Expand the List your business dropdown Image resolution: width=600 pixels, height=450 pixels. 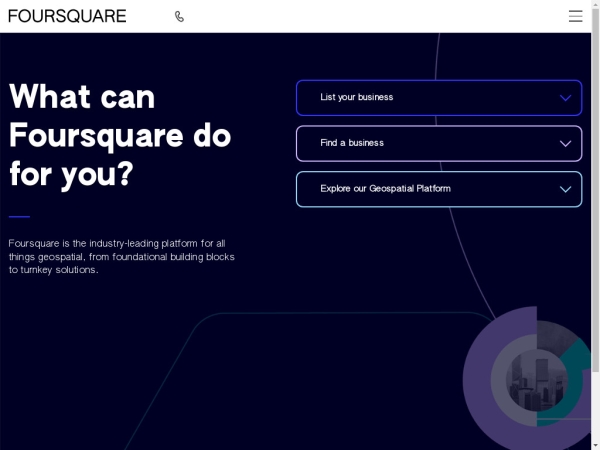(439, 98)
